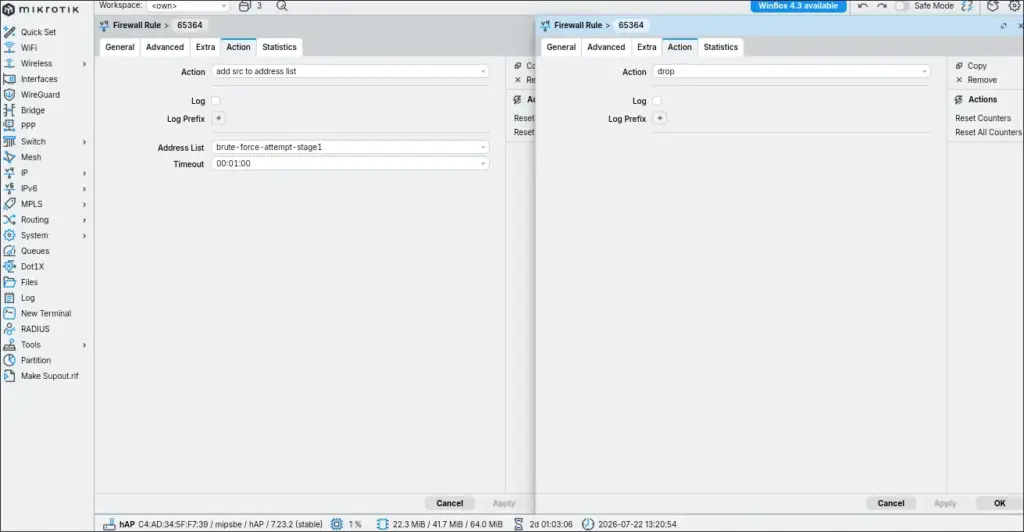Open Action dropdown showing add src to address list
This screenshot has height=532, width=1024.
350,72
